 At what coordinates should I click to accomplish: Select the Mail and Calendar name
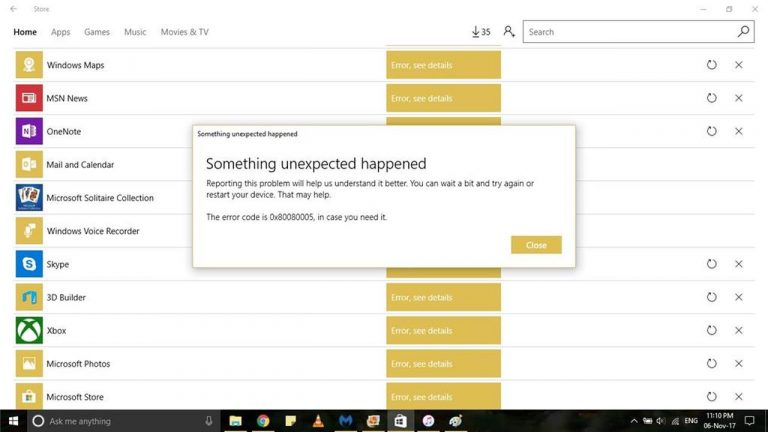click(x=80, y=165)
